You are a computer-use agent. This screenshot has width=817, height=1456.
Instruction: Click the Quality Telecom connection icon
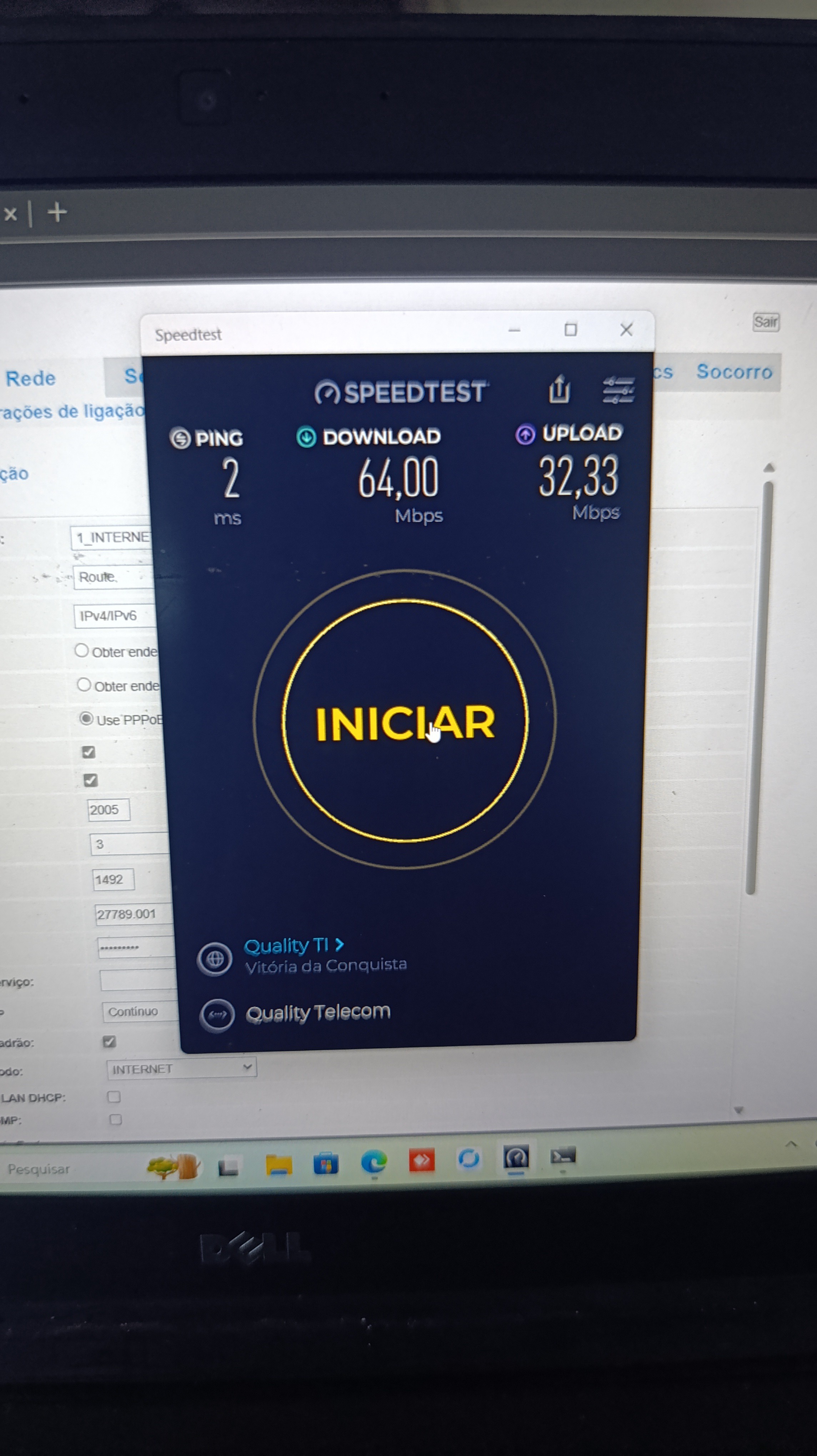click(217, 1015)
